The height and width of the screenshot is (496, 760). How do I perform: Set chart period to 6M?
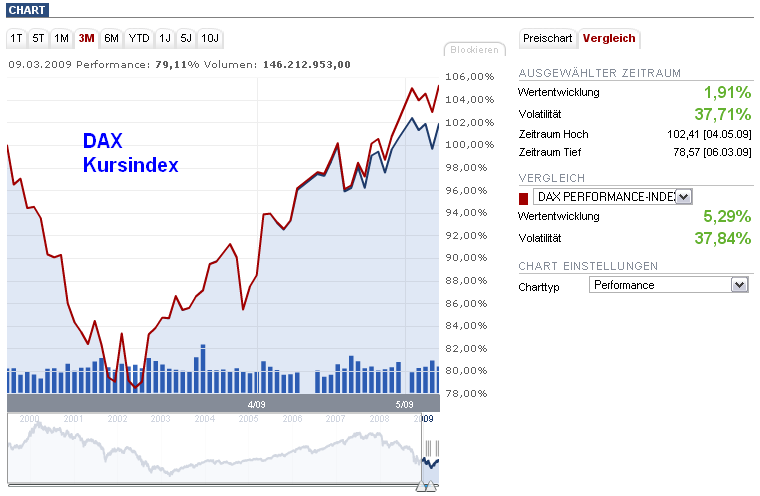click(111, 38)
